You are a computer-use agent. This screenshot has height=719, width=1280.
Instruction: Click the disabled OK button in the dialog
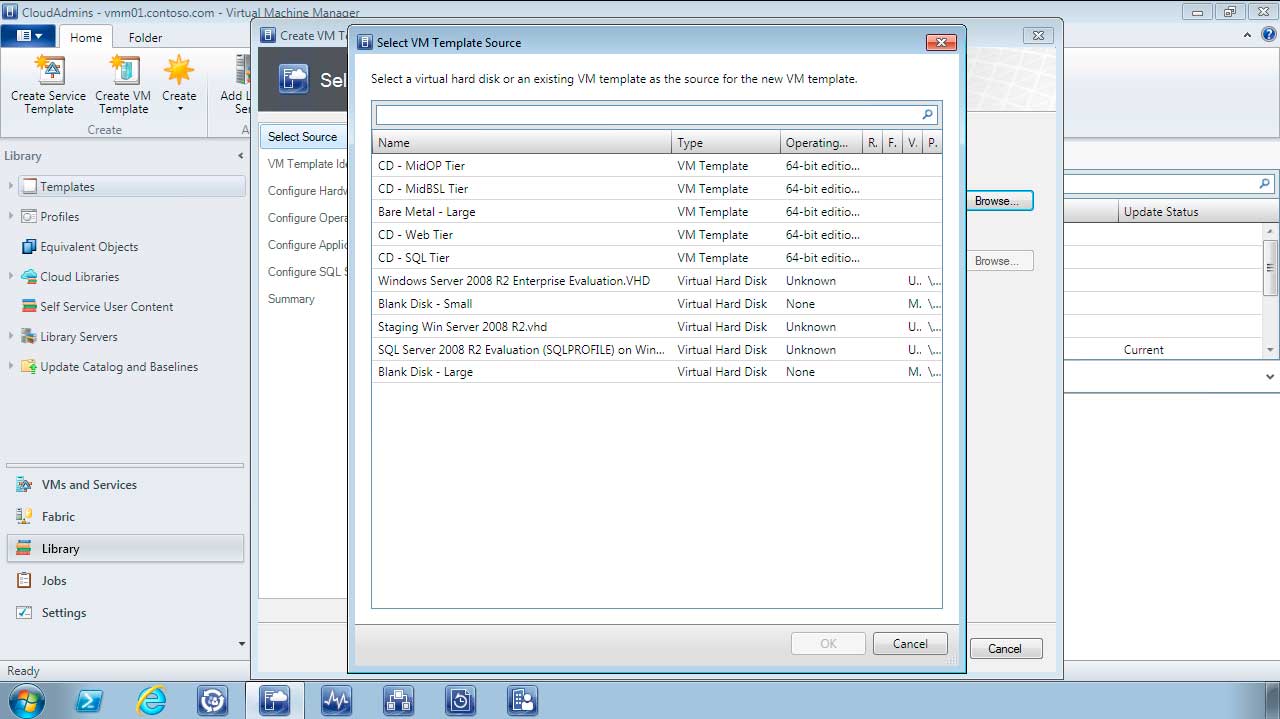pos(828,644)
